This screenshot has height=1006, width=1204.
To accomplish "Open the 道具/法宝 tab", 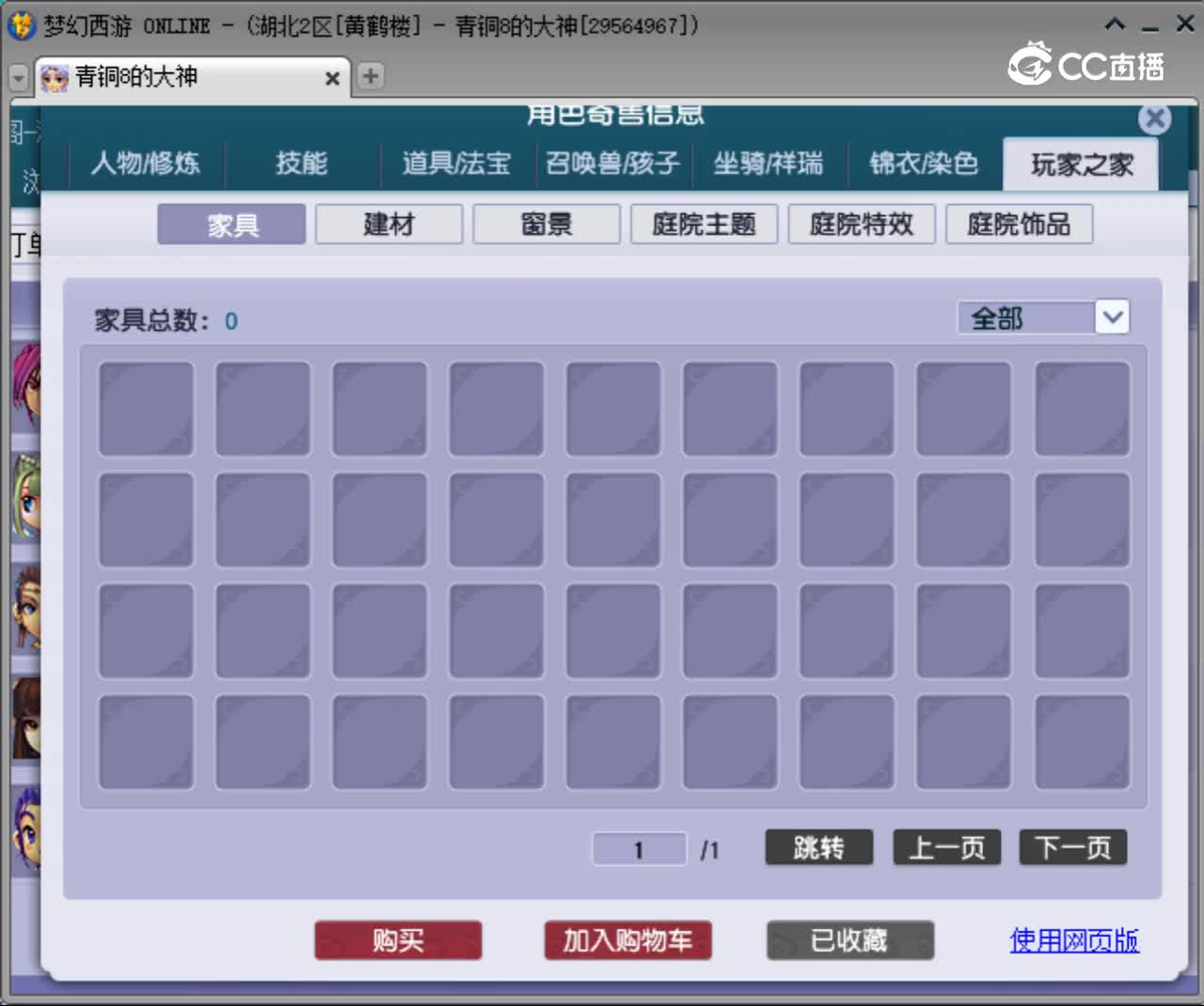I will point(457,164).
